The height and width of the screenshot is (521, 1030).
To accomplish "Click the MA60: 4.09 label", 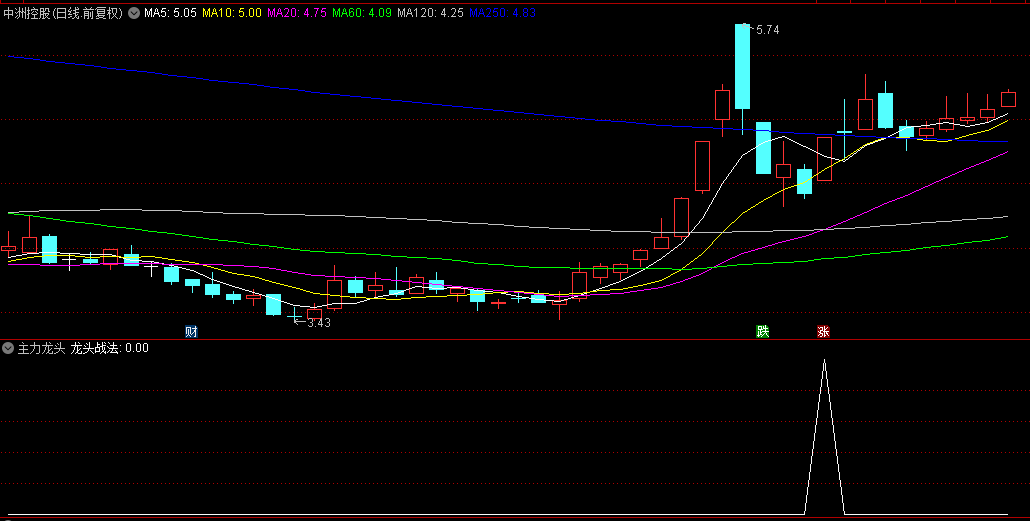I will pos(362,13).
